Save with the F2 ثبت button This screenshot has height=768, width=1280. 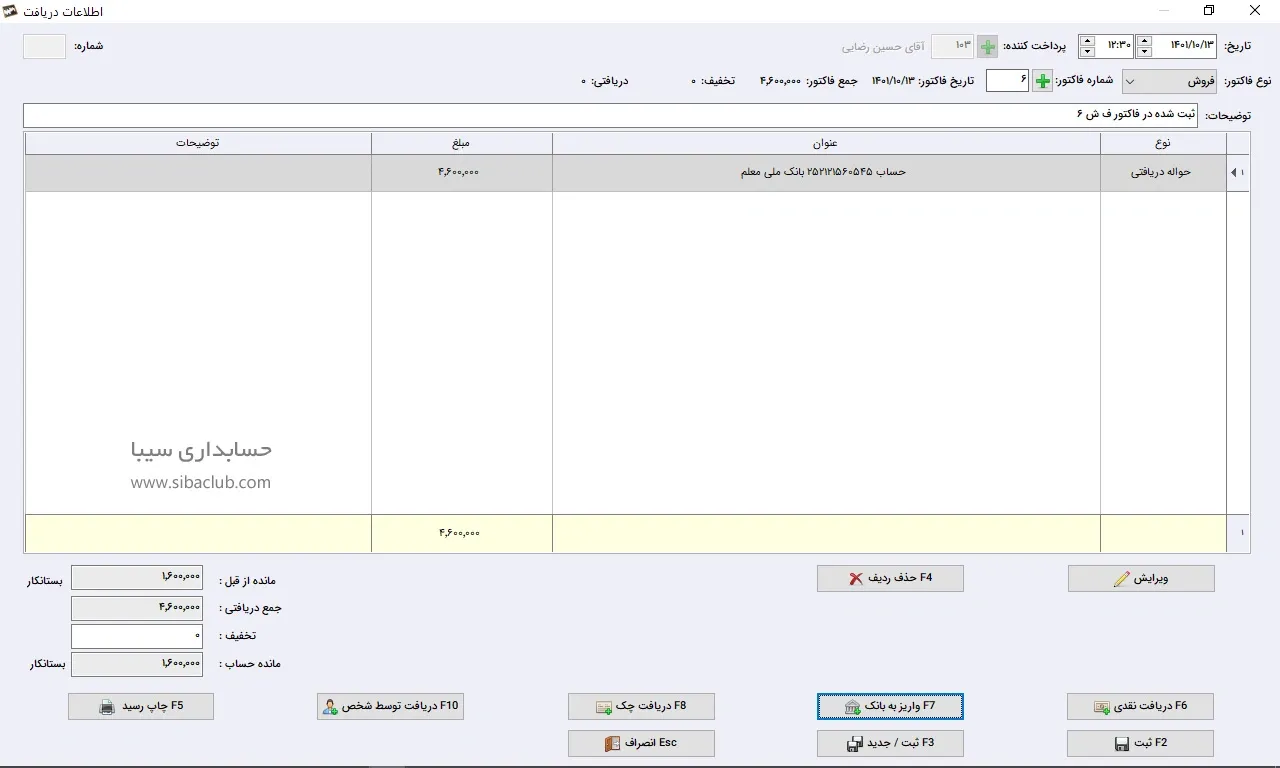pos(1140,743)
